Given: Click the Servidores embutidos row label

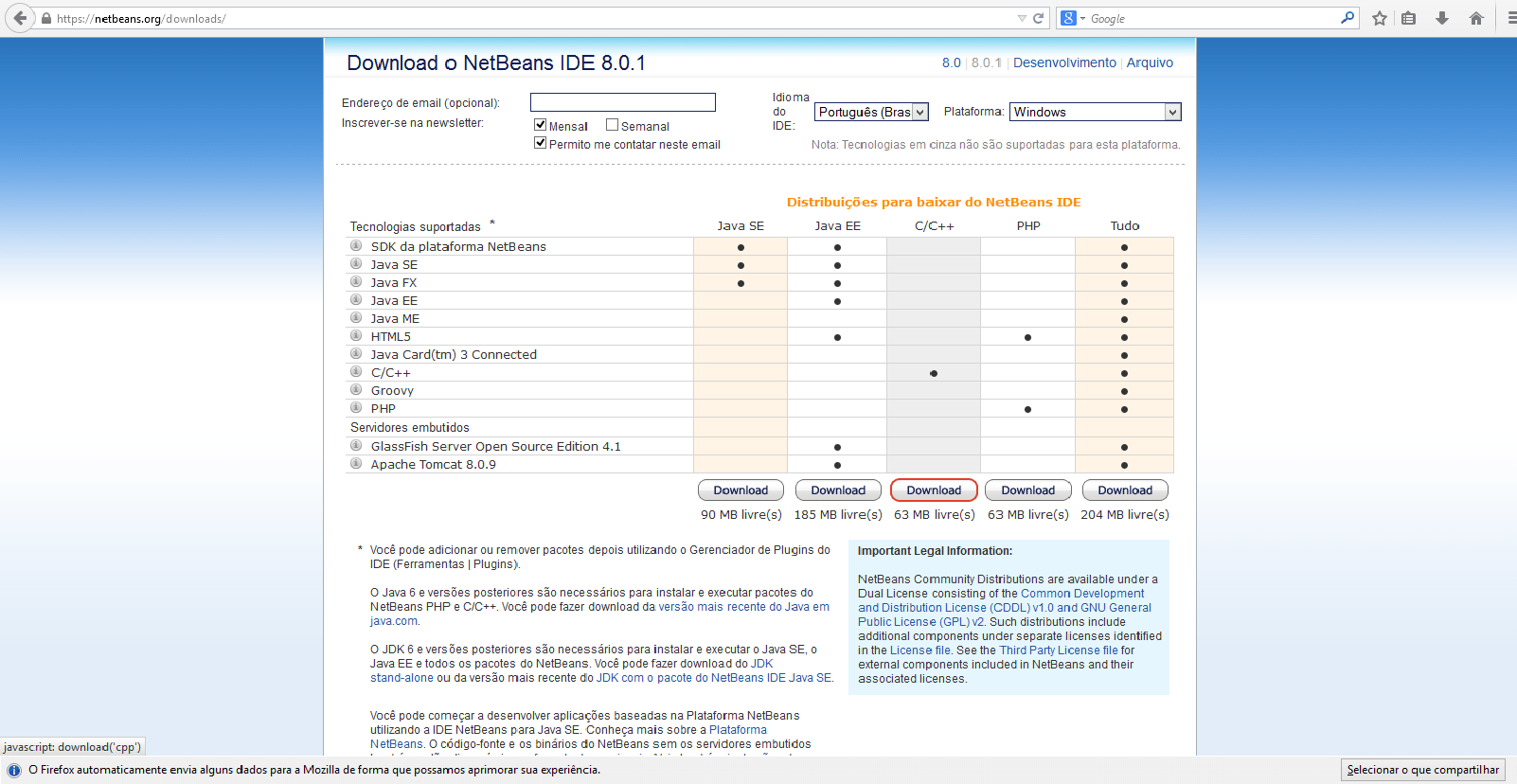Looking at the screenshot, I should (410, 427).
